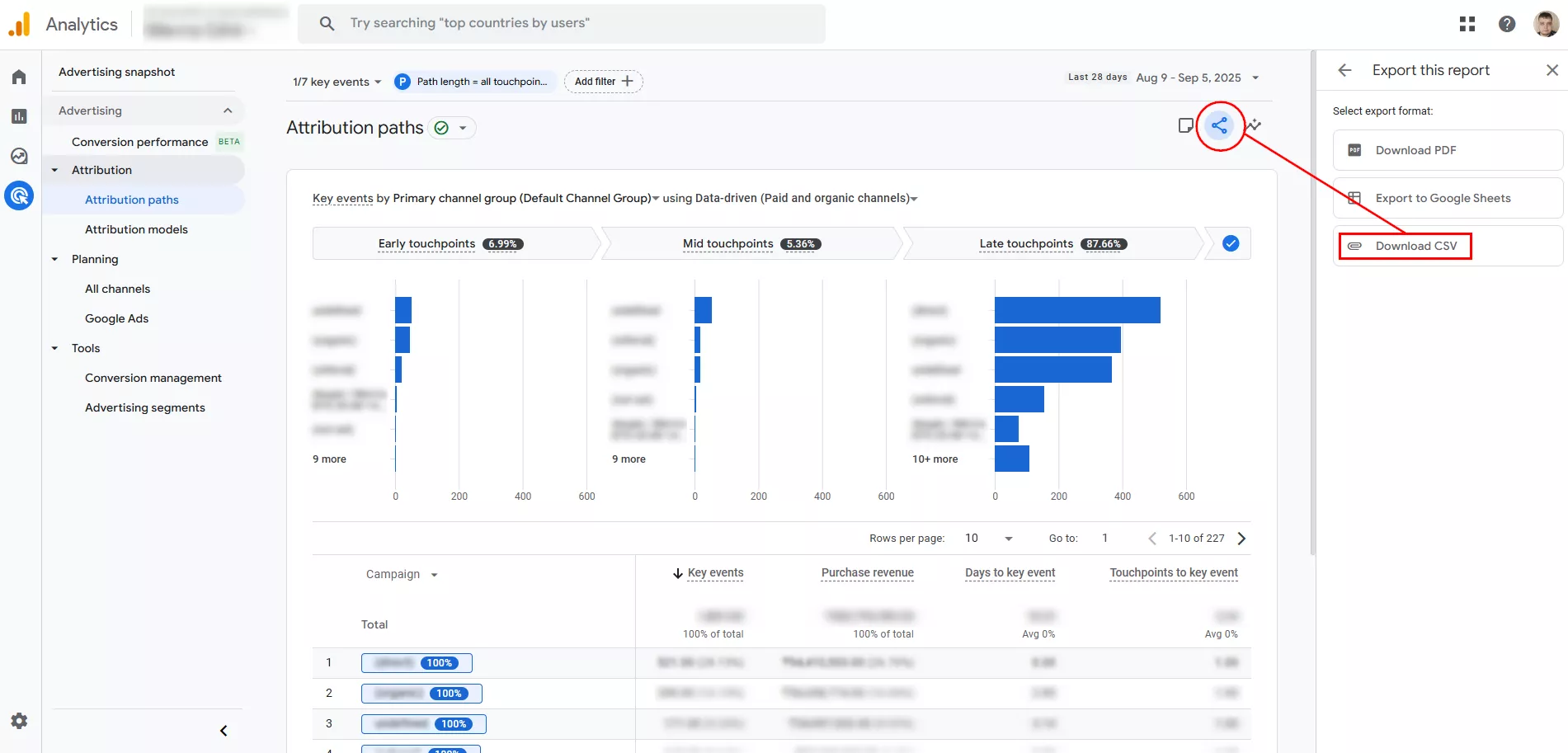Expand the 1/7 key events dropdown
1568x753 pixels.
tap(337, 82)
